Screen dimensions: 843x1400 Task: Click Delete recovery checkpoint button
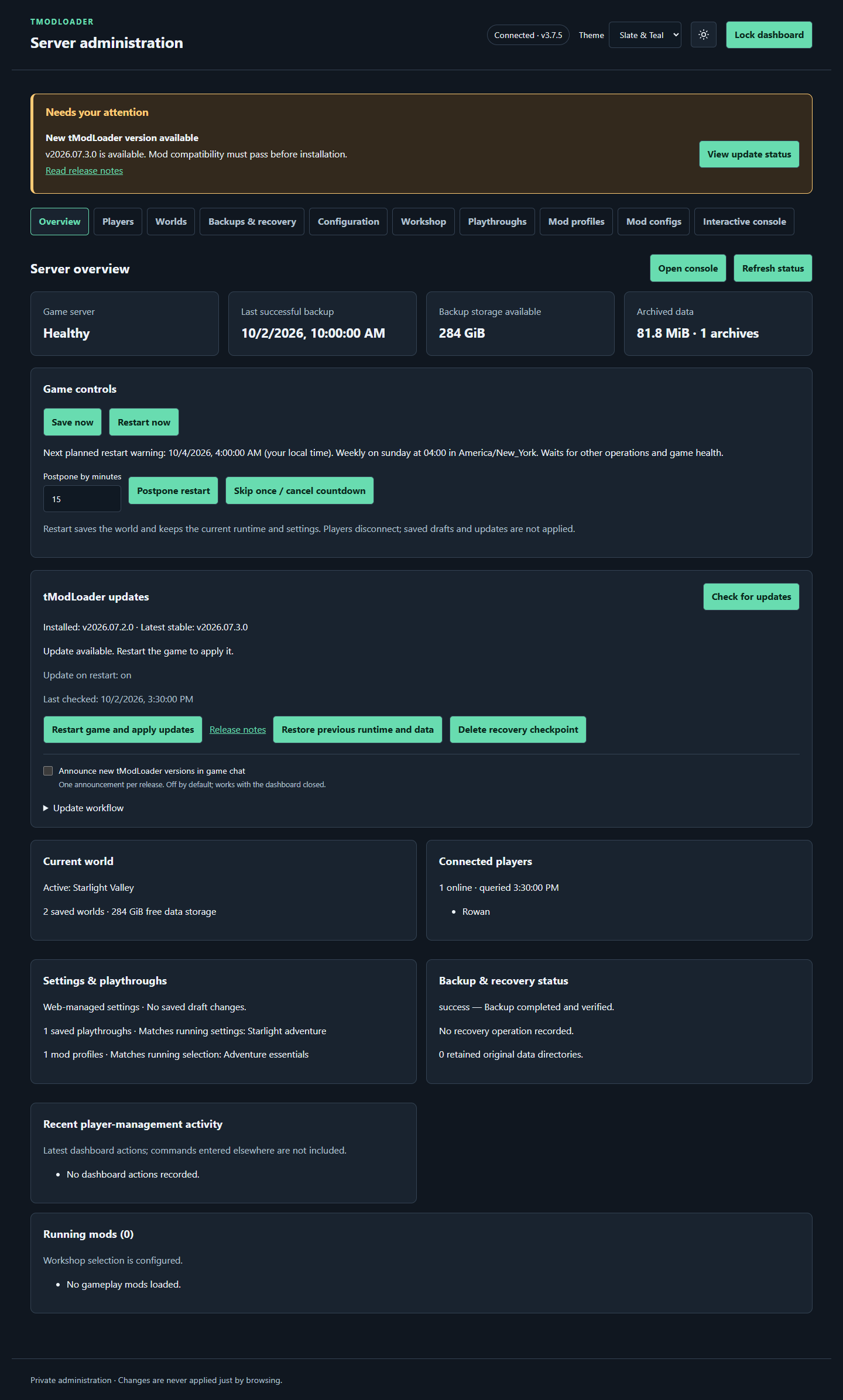(x=518, y=729)
